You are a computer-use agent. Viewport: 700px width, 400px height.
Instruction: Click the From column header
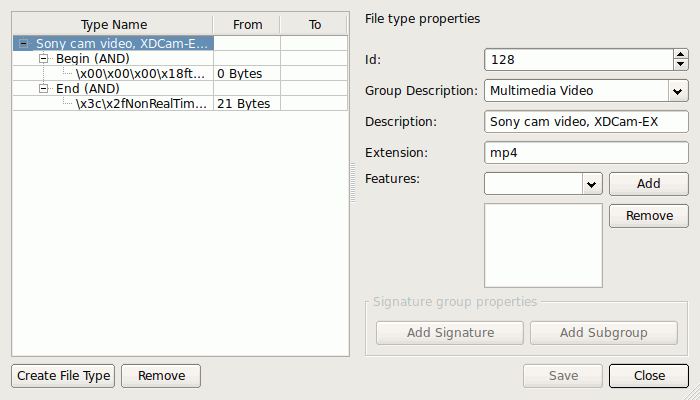247,25
